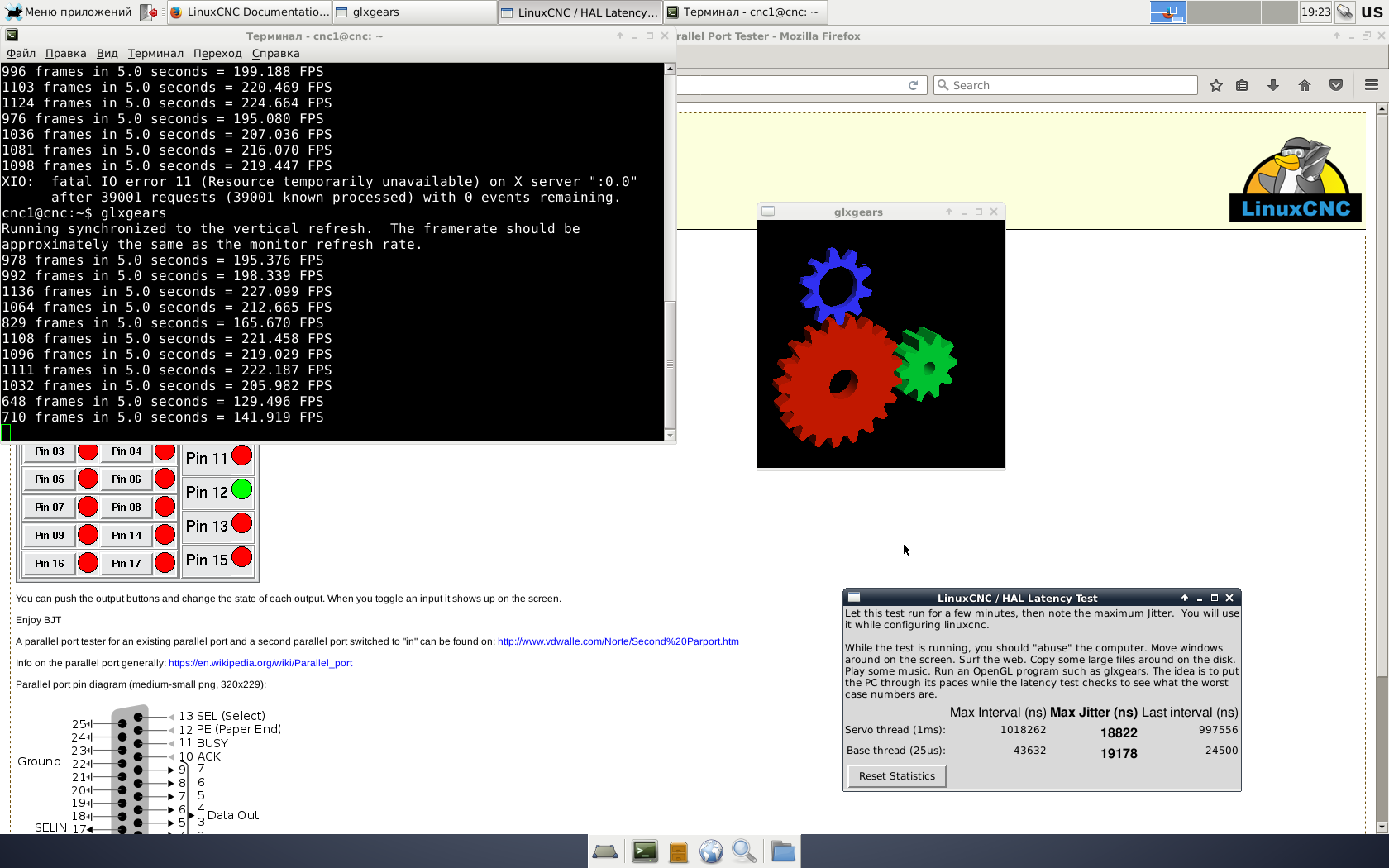
Task: Toggle Pin 05 output button
Action: pos(50,479)
